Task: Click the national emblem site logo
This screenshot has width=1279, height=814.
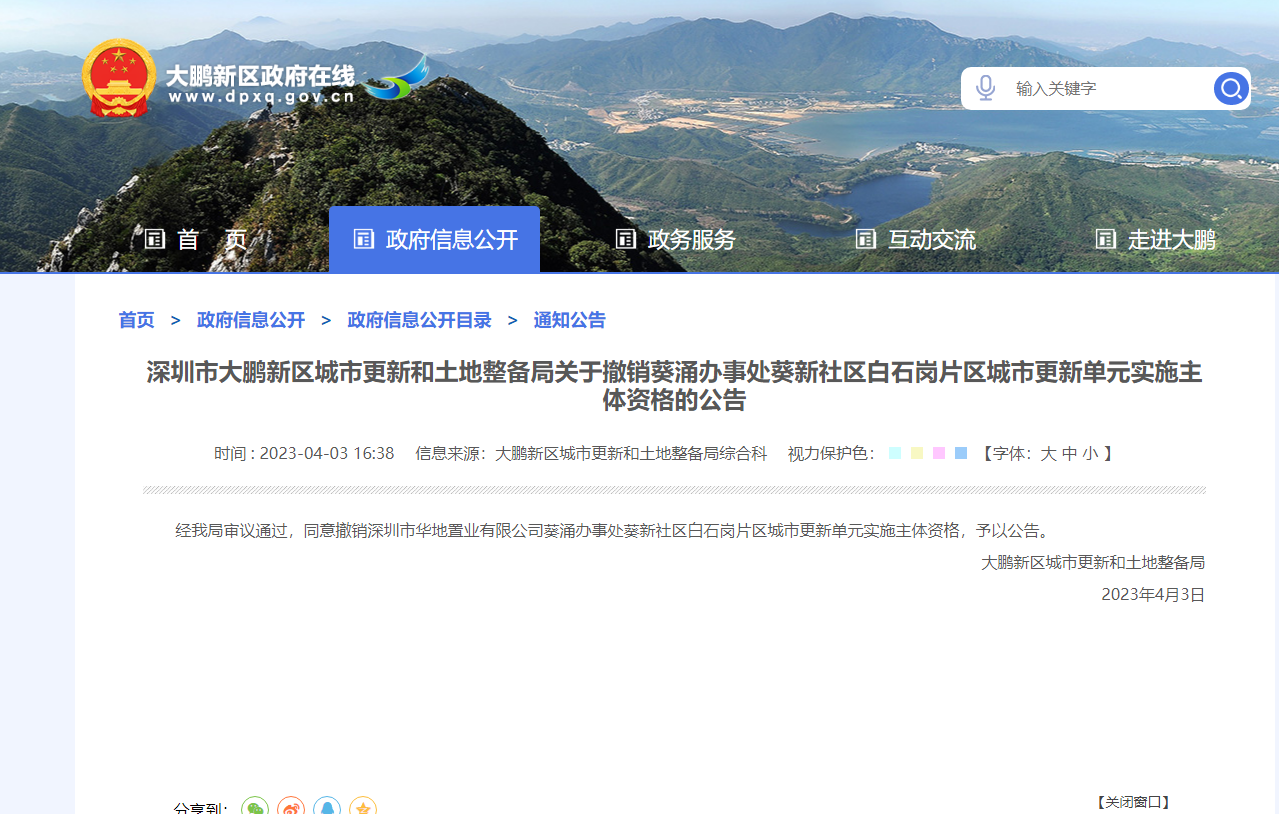Action: pyautogui.click(x=119, y=78)
